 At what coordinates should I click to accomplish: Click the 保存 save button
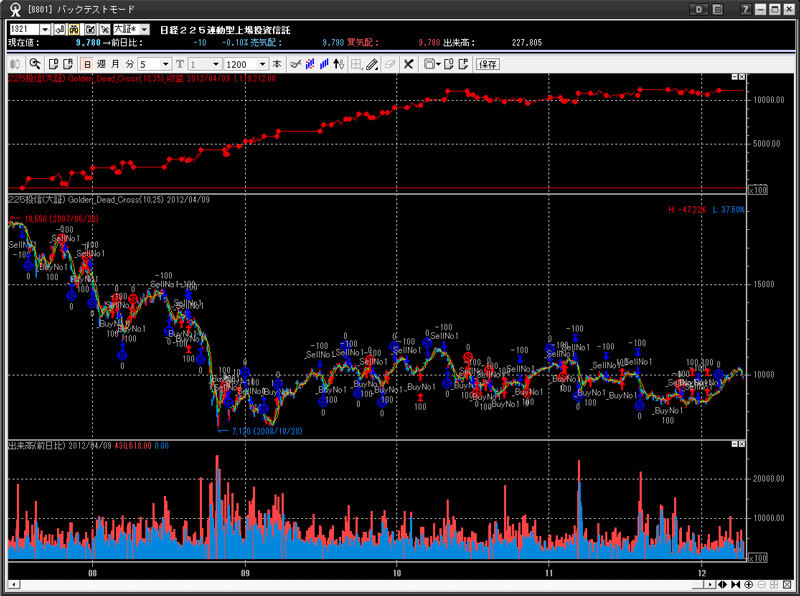click(x=487, y=64)
